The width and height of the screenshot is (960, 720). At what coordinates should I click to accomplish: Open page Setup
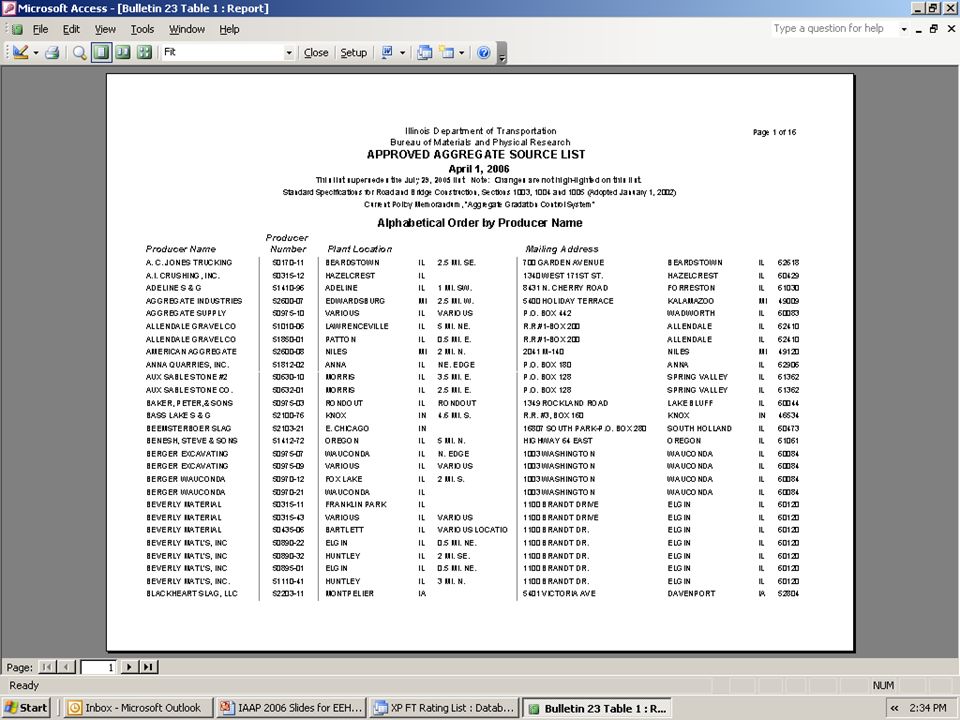pos(353,53)
